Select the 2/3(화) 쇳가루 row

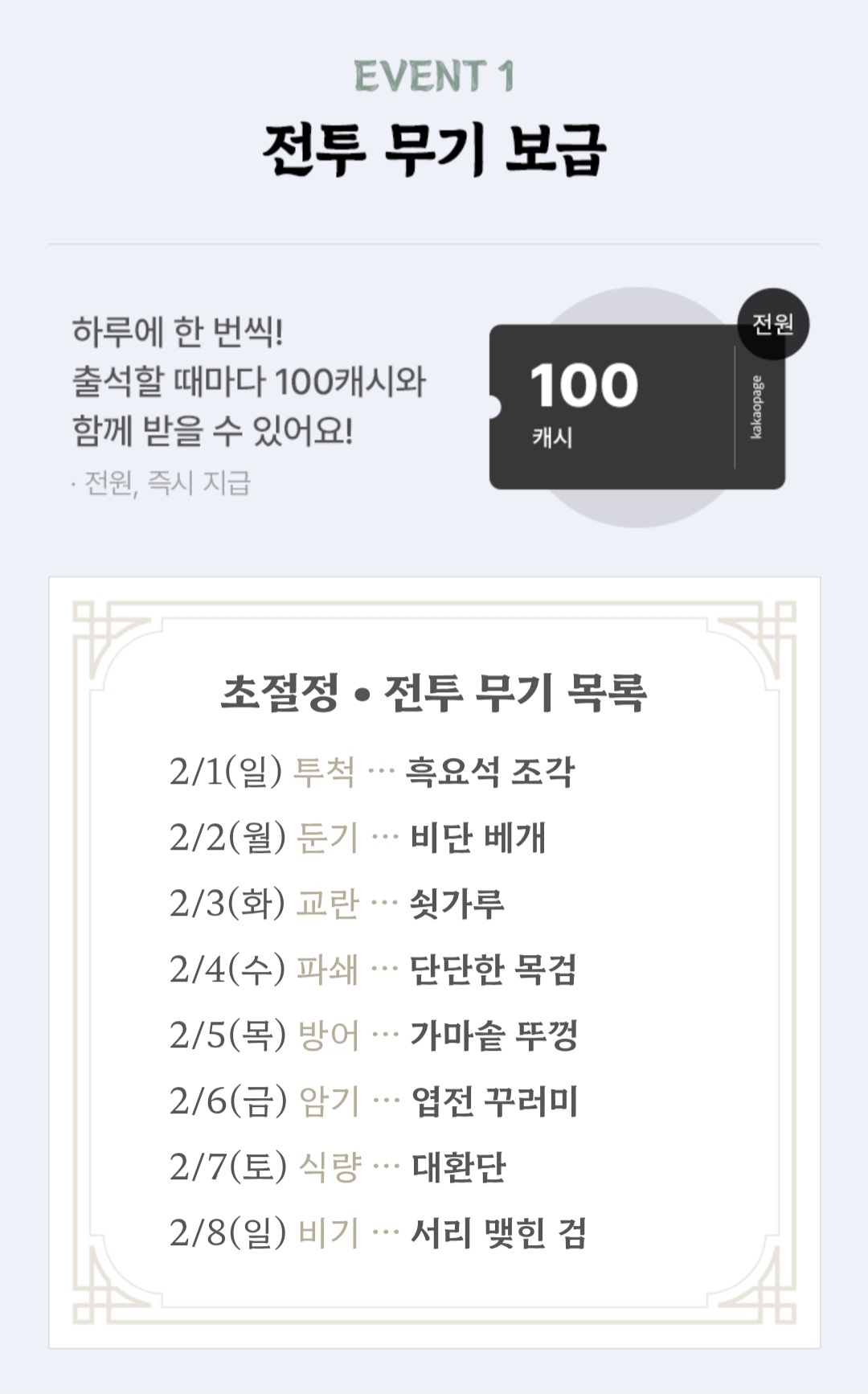tap(337, 904)
